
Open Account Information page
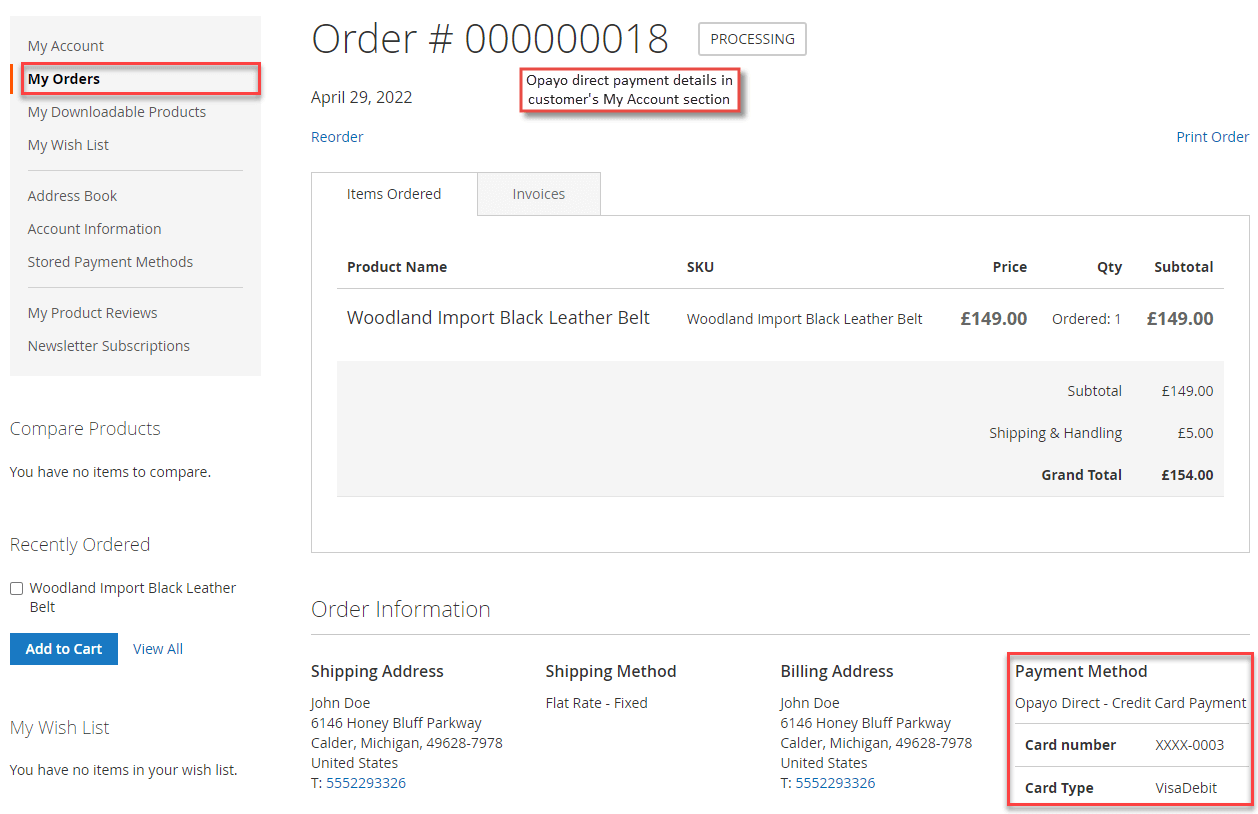pos(95,229)
